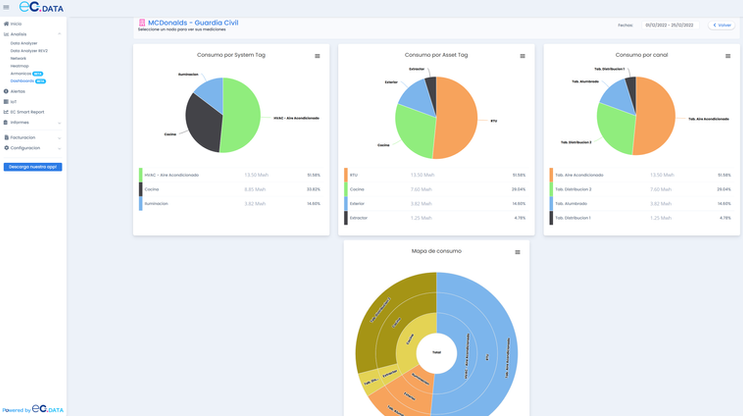The width and height of the screenshot is (743, 416).
Task: Open chart menu for Mapa de consumo
Action: [x=517, y=252]
